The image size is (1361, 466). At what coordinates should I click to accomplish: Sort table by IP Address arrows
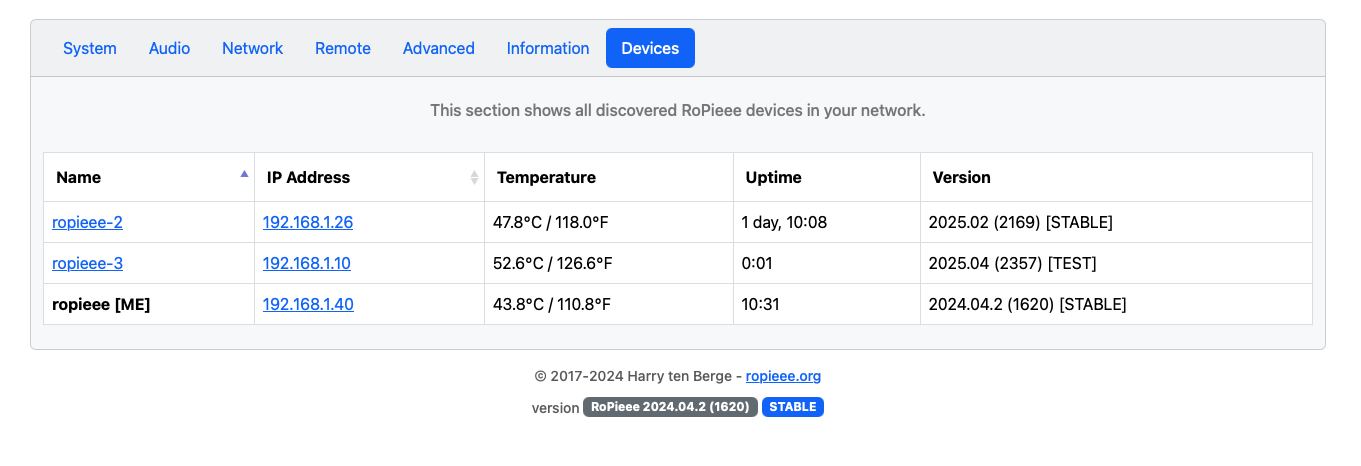click(474, 177)
